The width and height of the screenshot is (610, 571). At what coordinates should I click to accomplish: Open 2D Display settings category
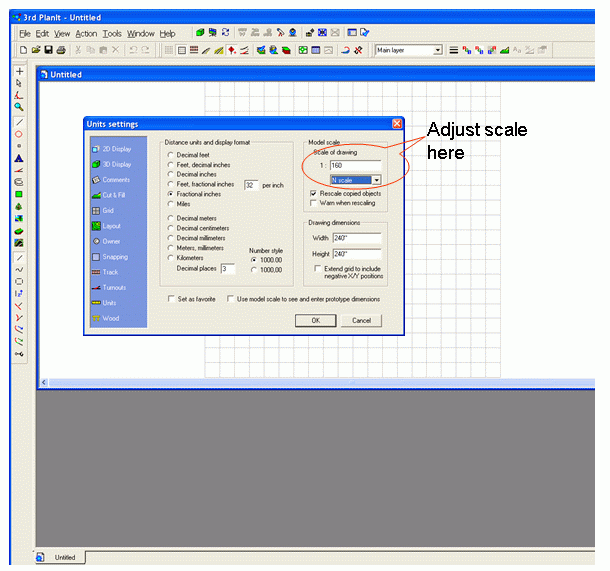tap(112, 149)
